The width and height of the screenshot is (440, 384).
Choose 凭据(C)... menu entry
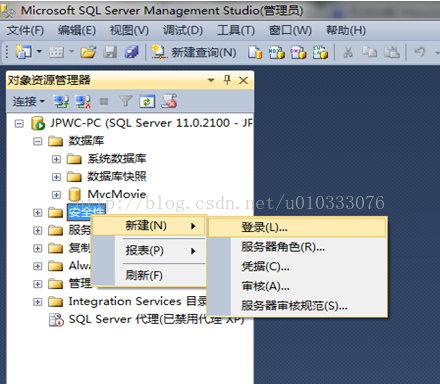297,267
